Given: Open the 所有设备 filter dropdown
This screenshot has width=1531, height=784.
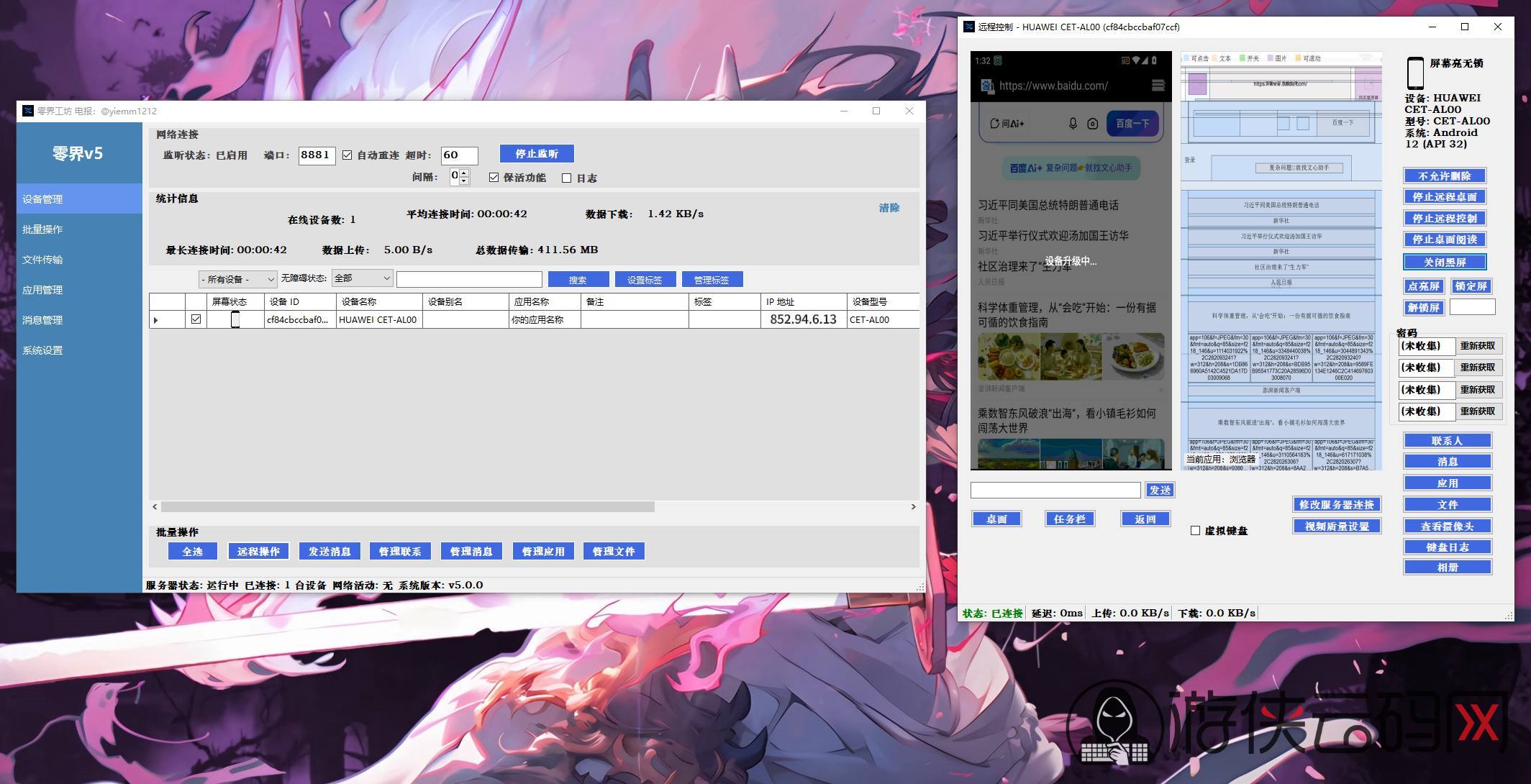Looking at the screenshot, I should coord(237,279).
